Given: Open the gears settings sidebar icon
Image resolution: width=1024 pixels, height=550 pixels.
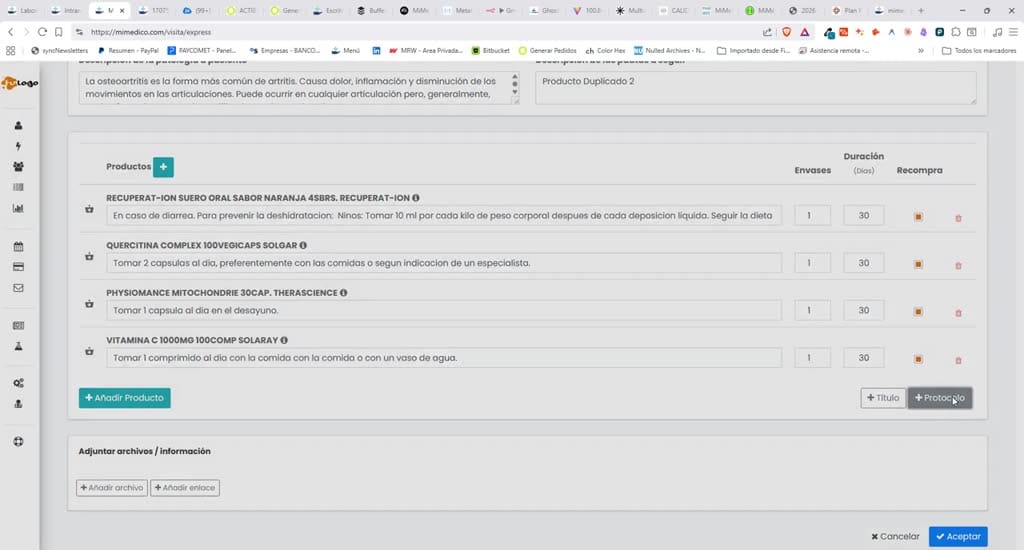Looking at the screenshot, I should click(18, 383).
